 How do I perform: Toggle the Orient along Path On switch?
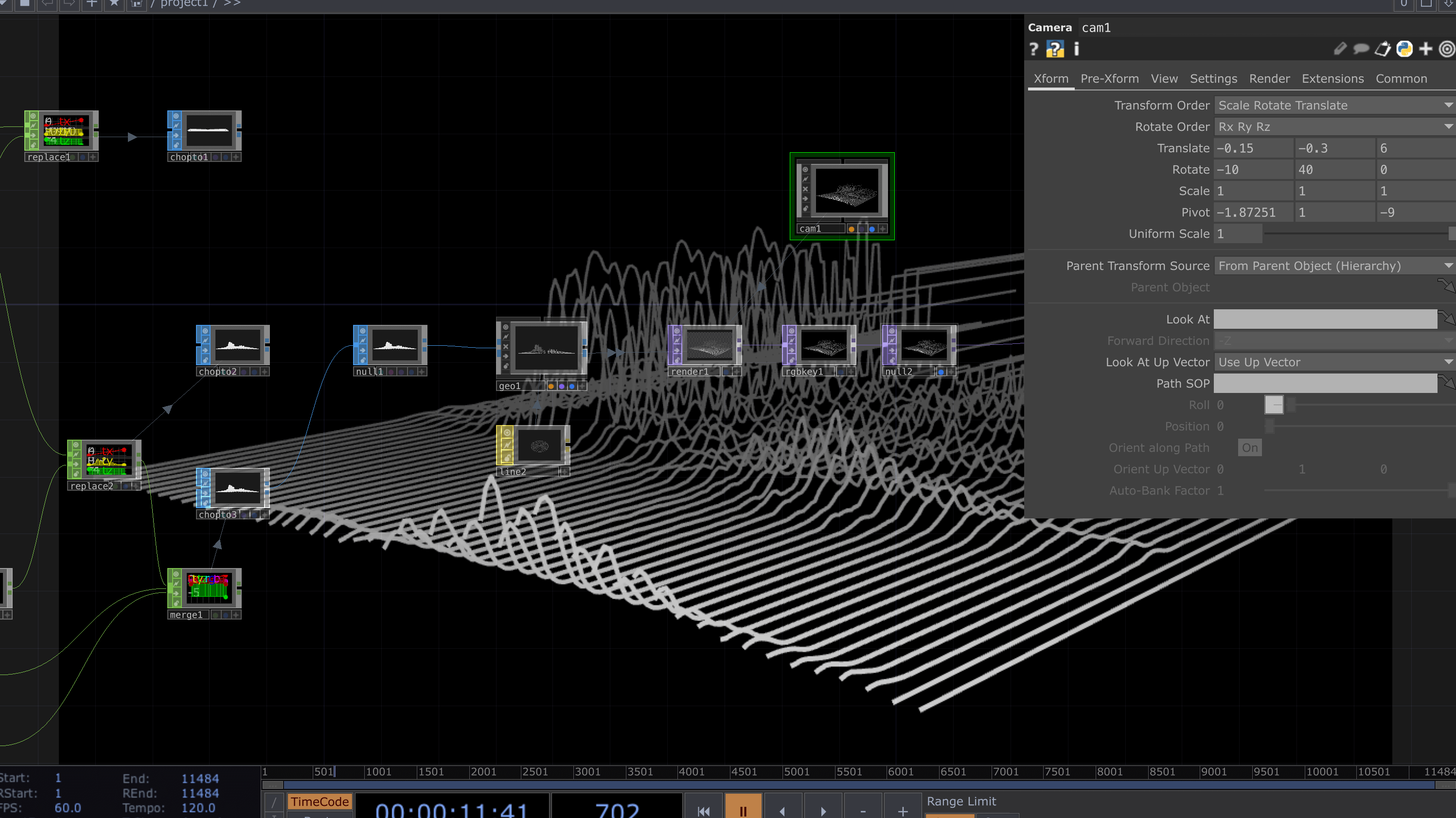1249,448
